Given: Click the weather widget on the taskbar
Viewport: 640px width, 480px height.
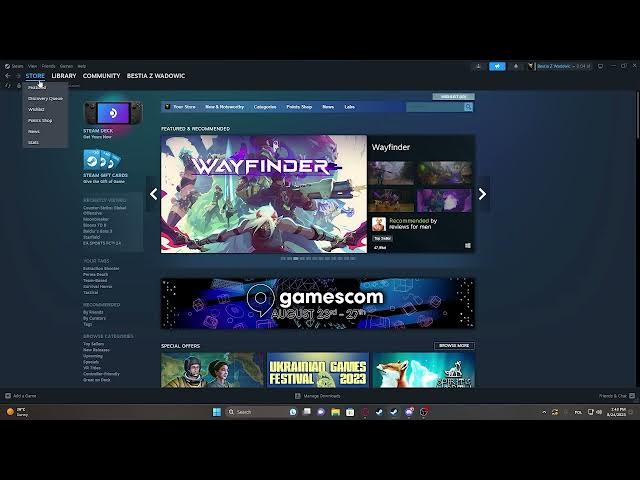Looking at the screenshot, I should tap(17, 412).
